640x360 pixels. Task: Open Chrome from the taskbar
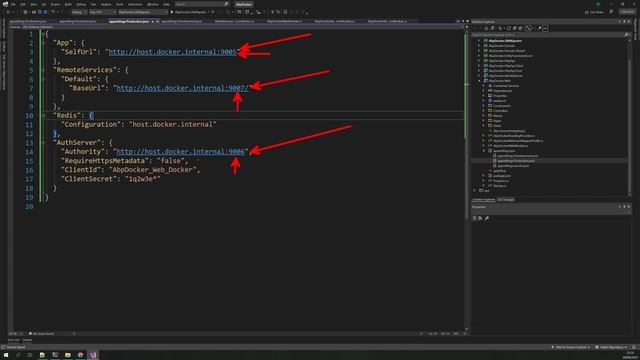pos(80,355)
